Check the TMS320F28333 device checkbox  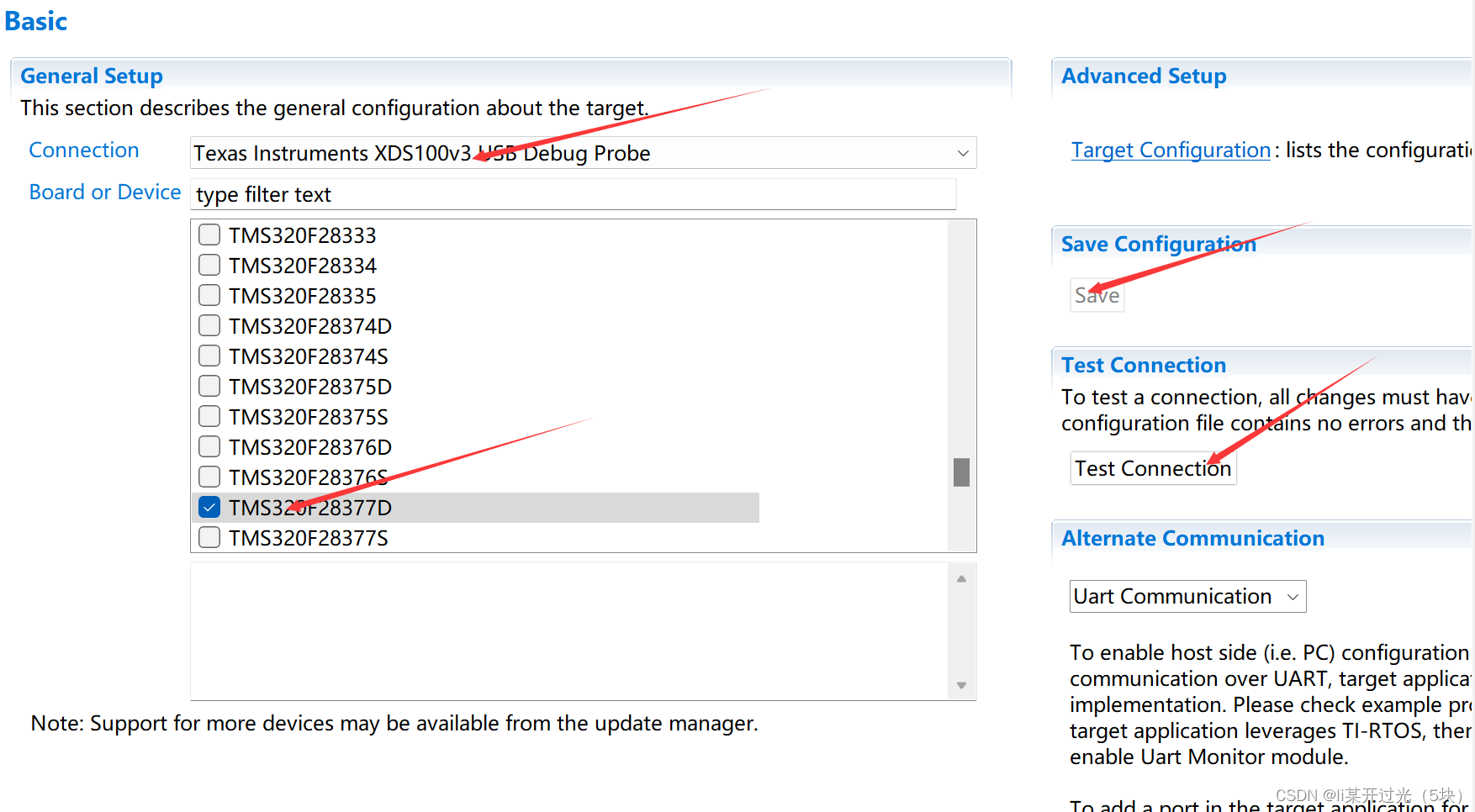209,235
